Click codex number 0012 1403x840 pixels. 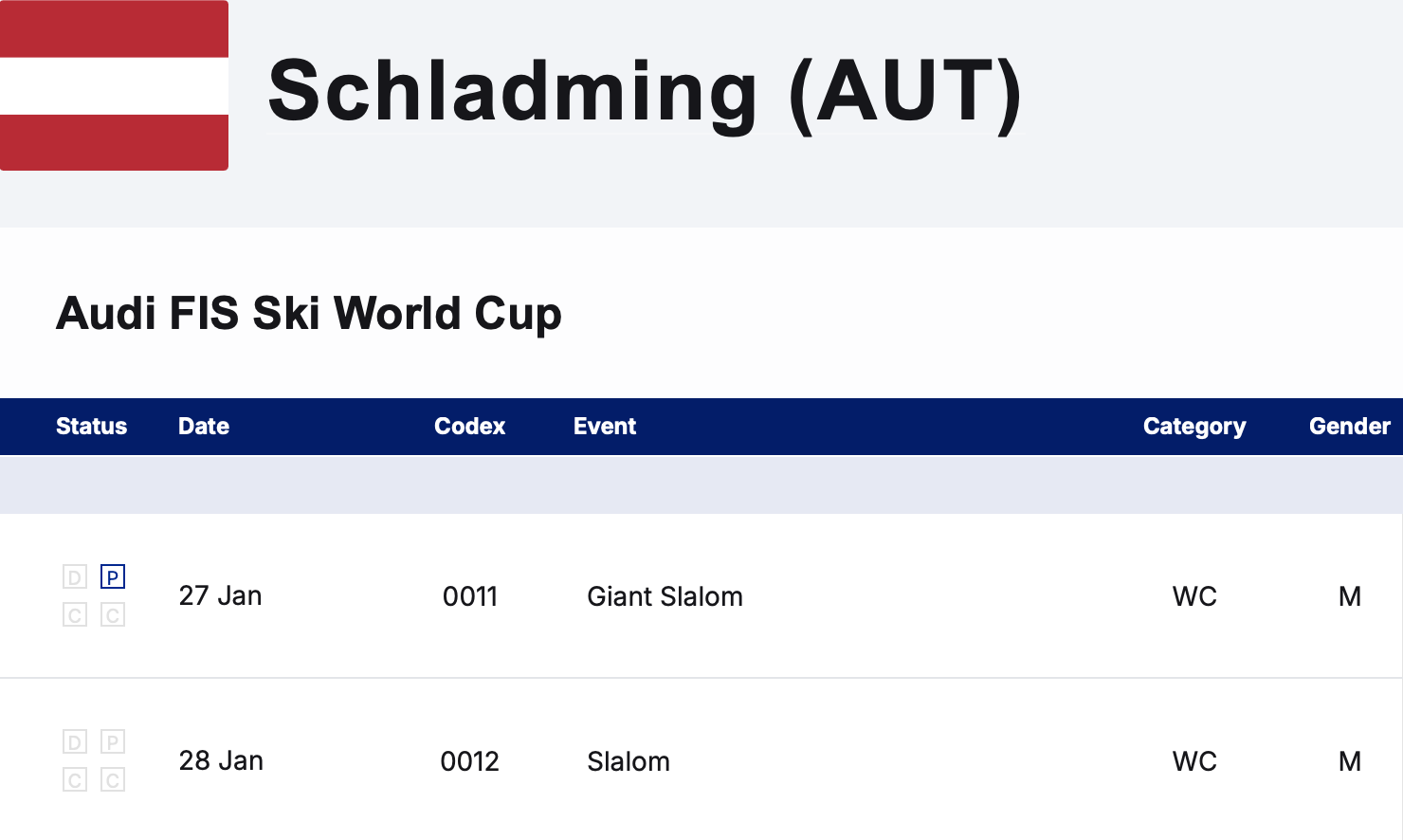click(470, 761)
